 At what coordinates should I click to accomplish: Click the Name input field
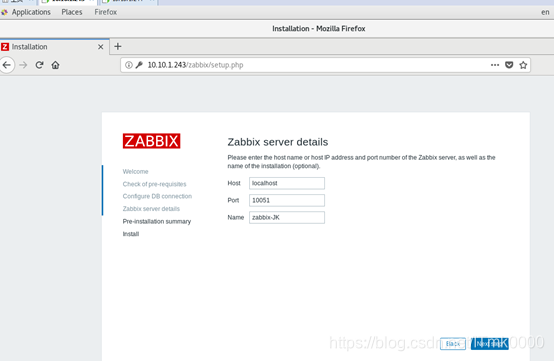coord(287,217)
